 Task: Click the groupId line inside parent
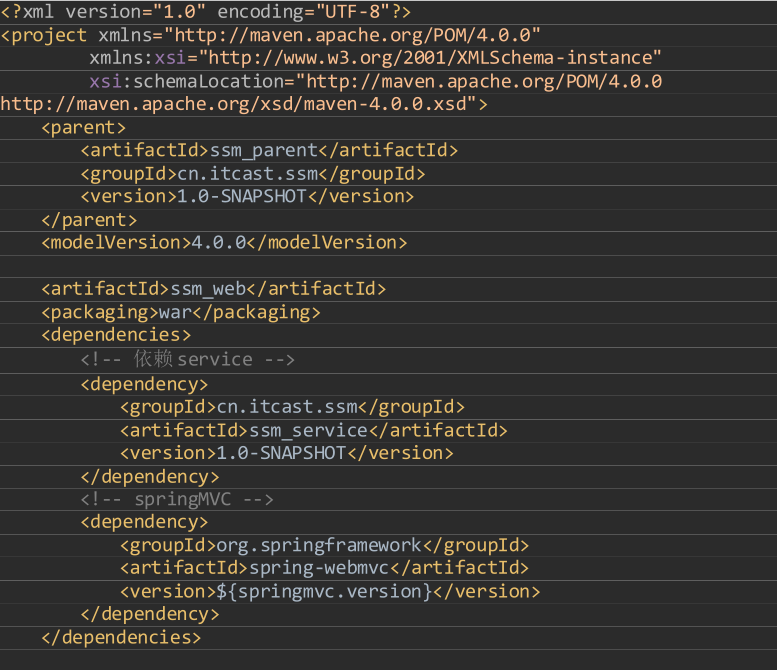(x=253, y=174)
